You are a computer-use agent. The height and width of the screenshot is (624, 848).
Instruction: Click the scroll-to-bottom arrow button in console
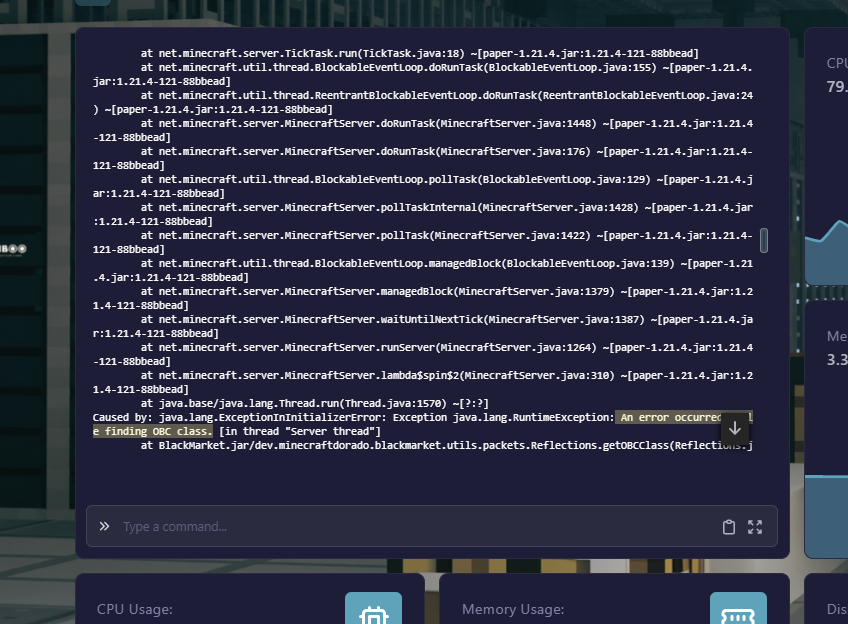[734, 428]
